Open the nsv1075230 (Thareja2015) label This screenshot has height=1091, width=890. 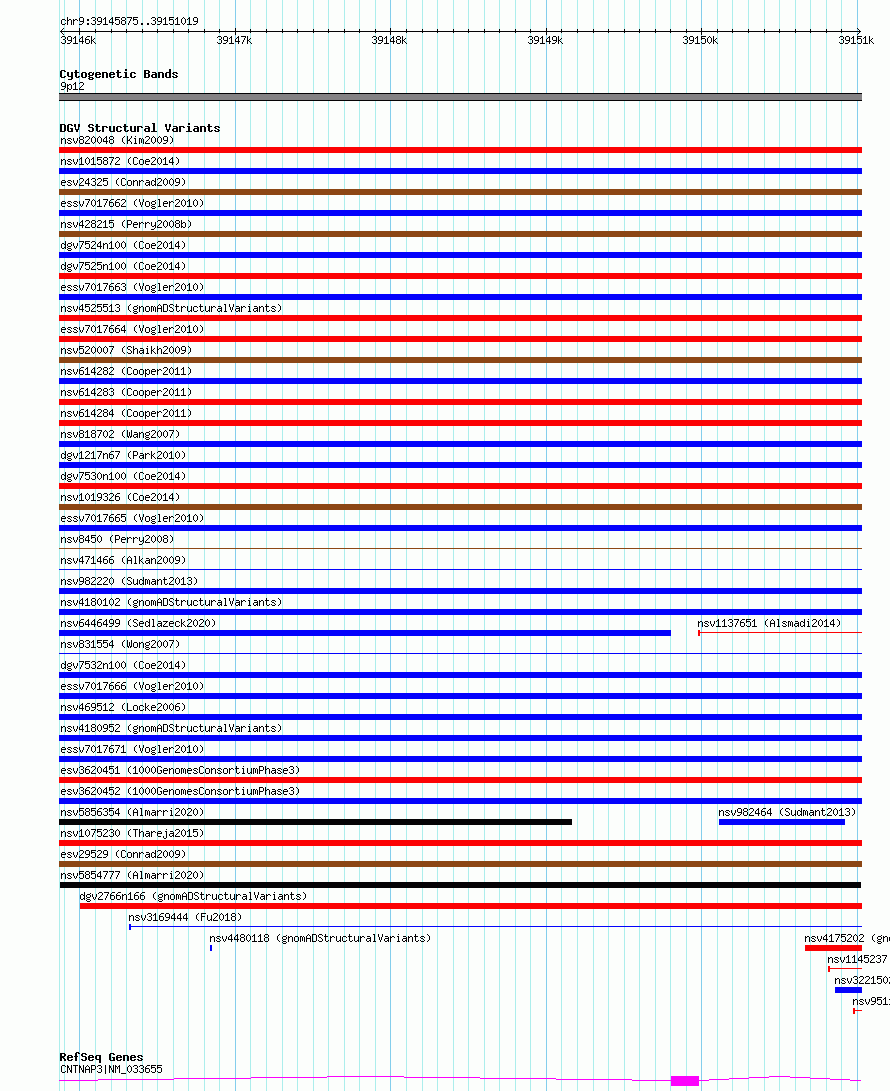pos(132,834)
